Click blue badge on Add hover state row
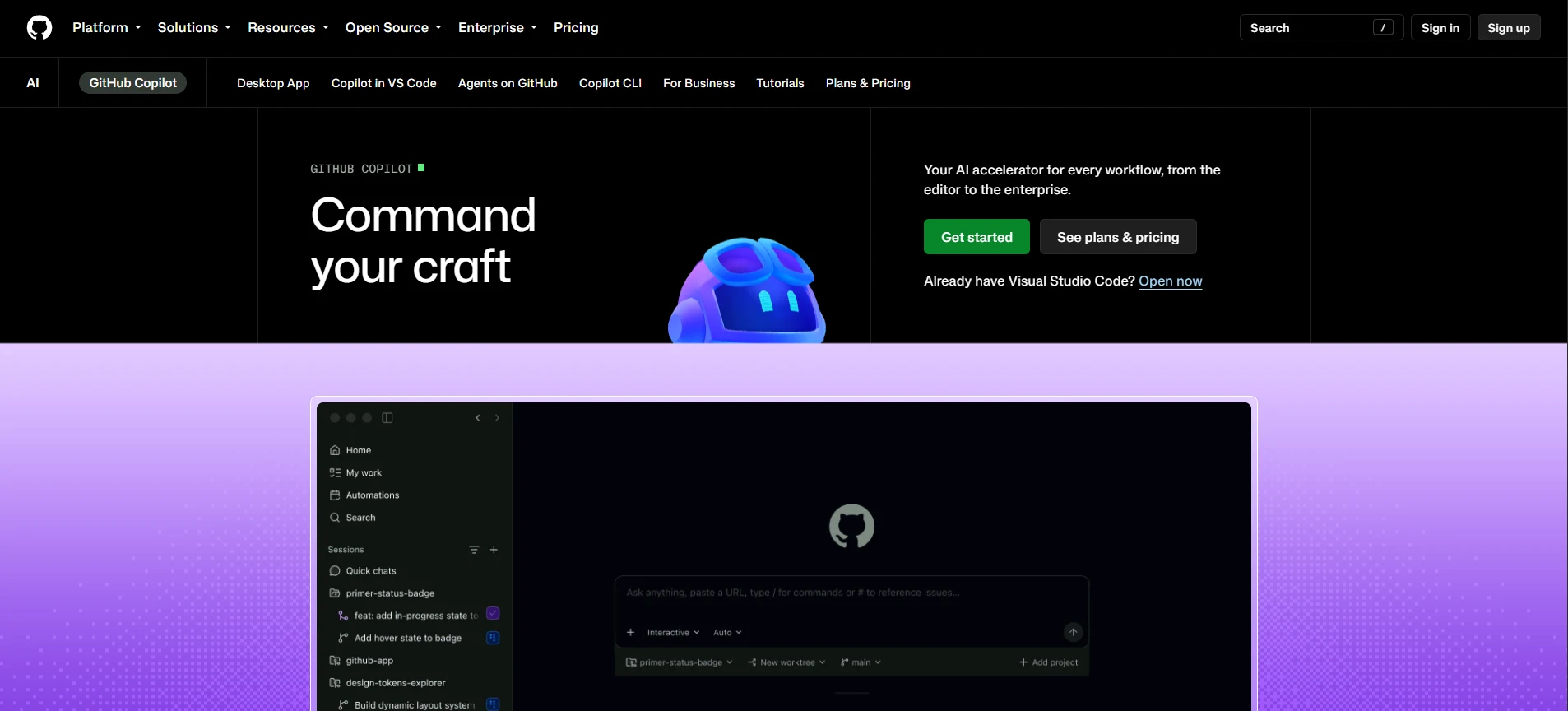The image size is (1568, 711). pos(493,638)
